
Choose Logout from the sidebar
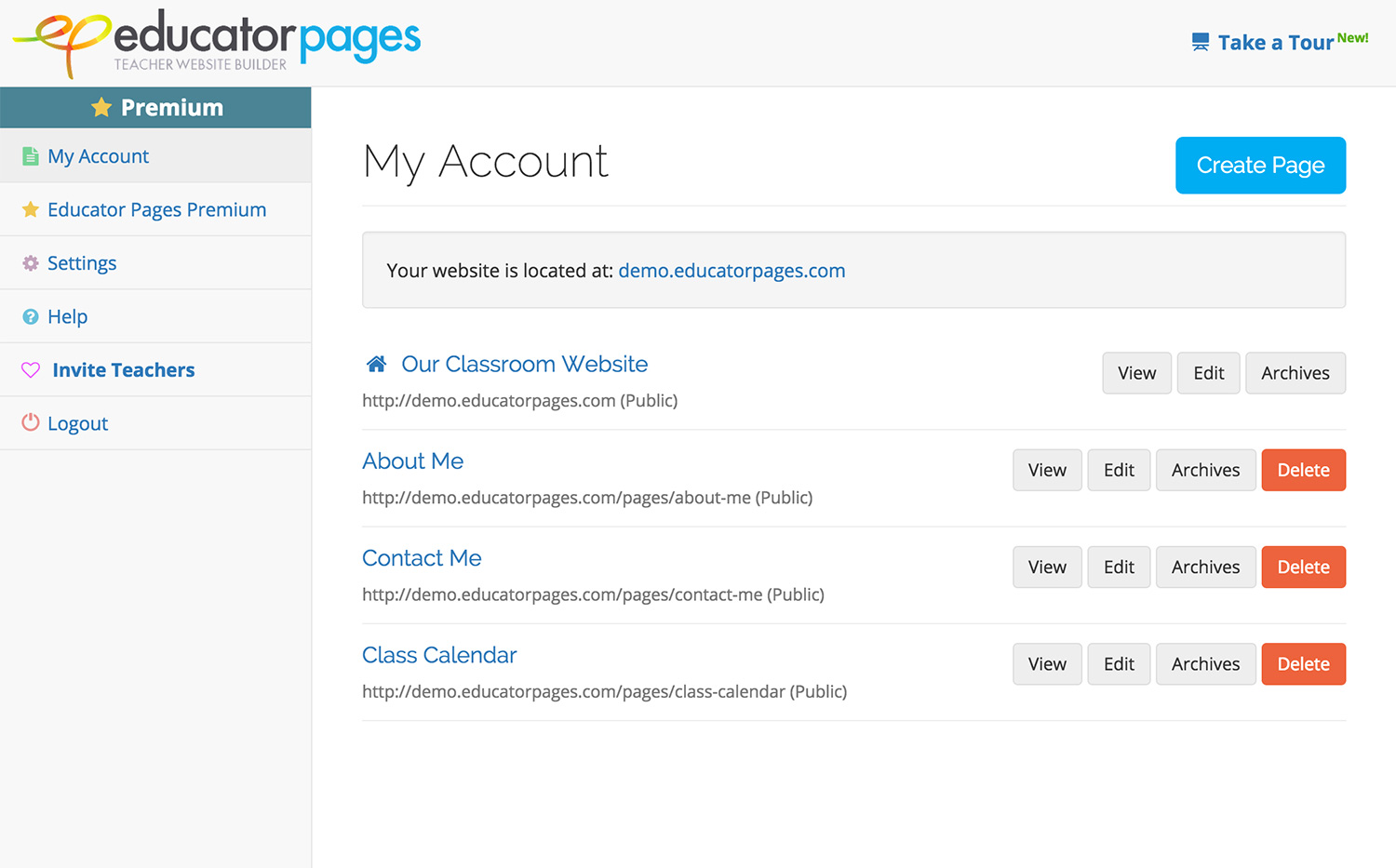155,423
